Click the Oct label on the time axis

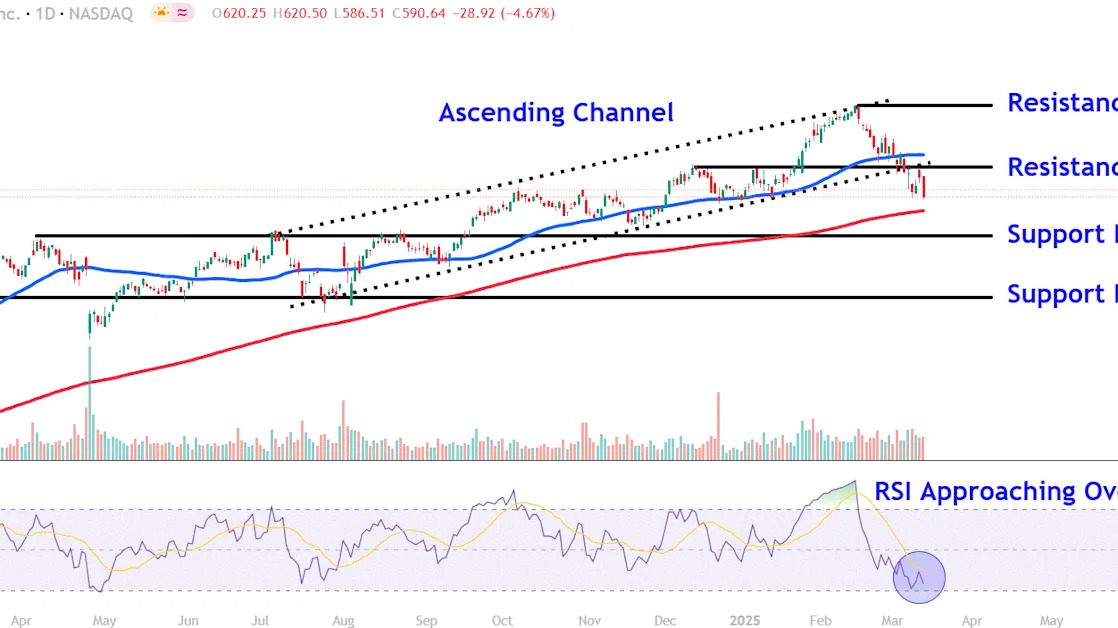502,621
